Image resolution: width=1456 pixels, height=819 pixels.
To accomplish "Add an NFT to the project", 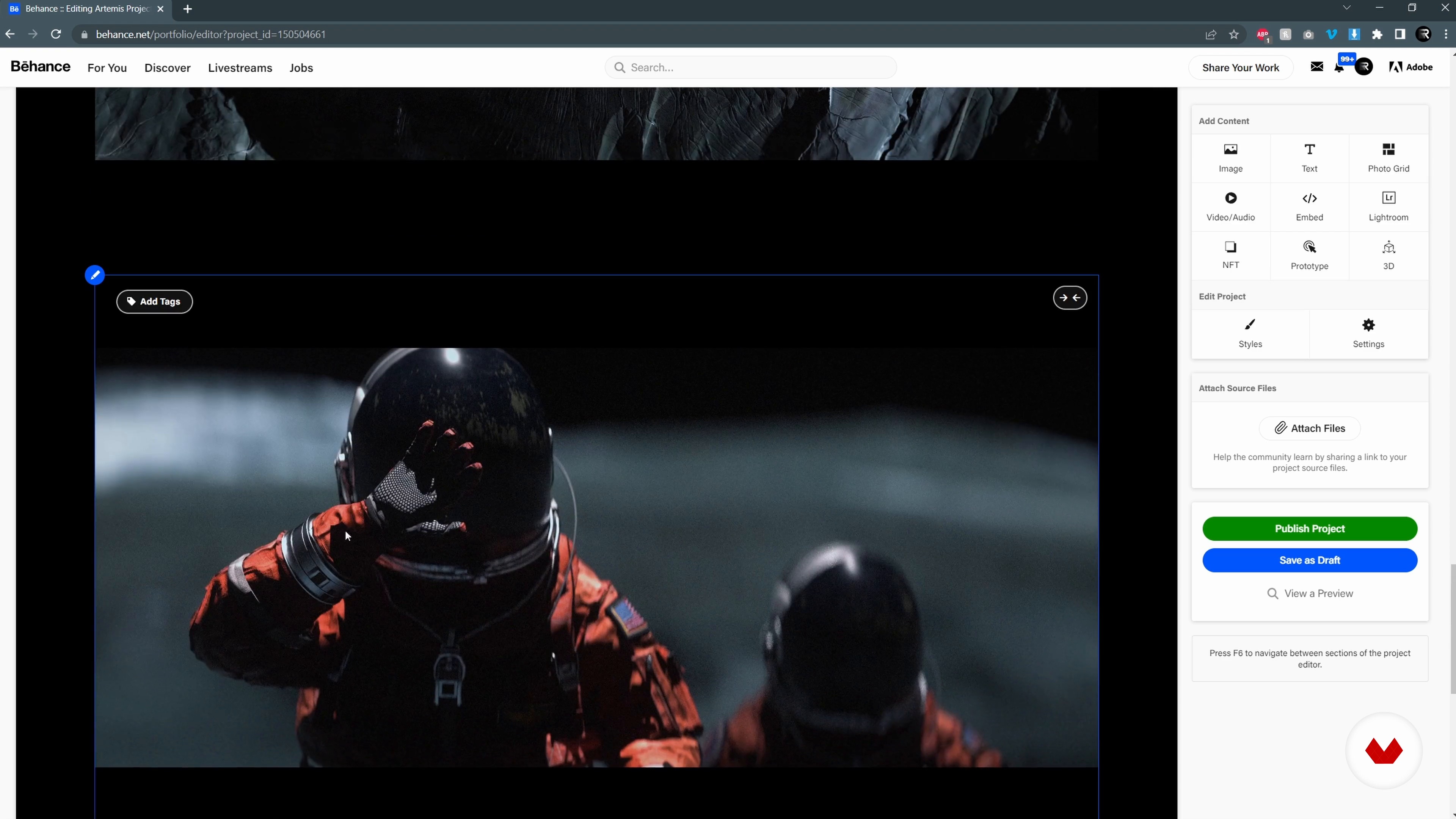I will pyautogui.click(x=1230, y=255).
